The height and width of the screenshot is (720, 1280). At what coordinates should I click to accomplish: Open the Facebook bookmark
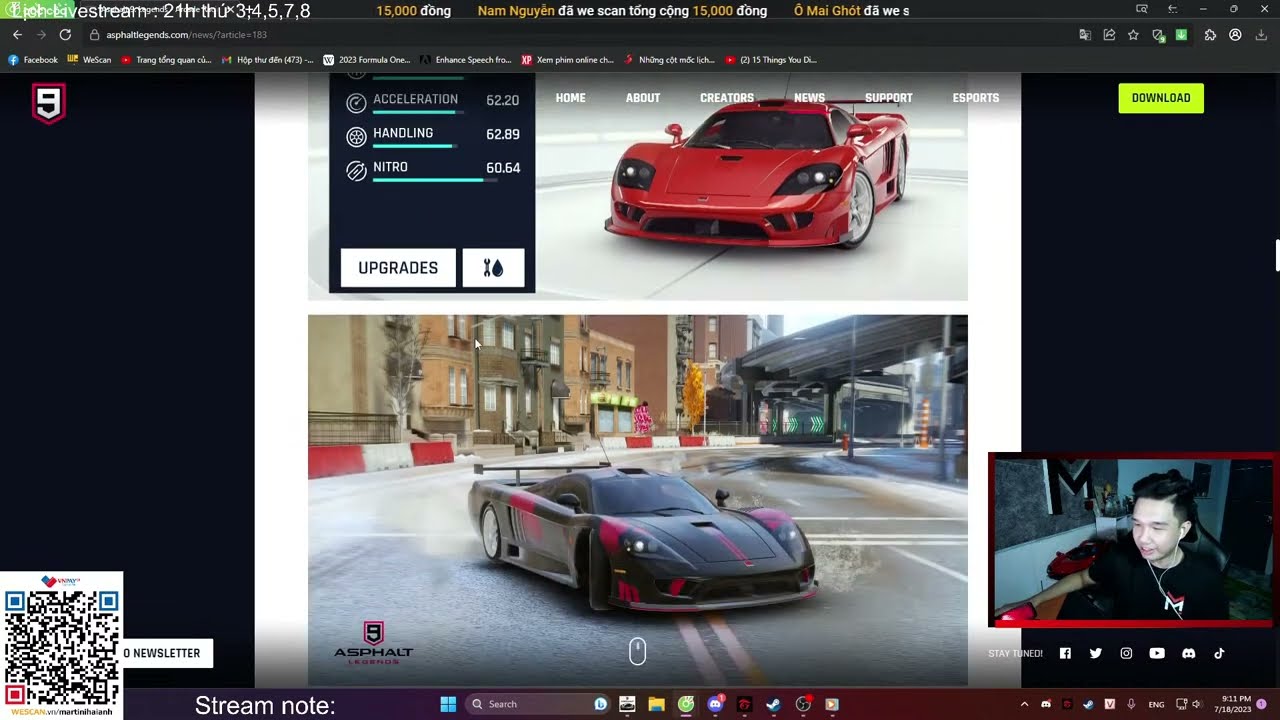click(33, 60)
